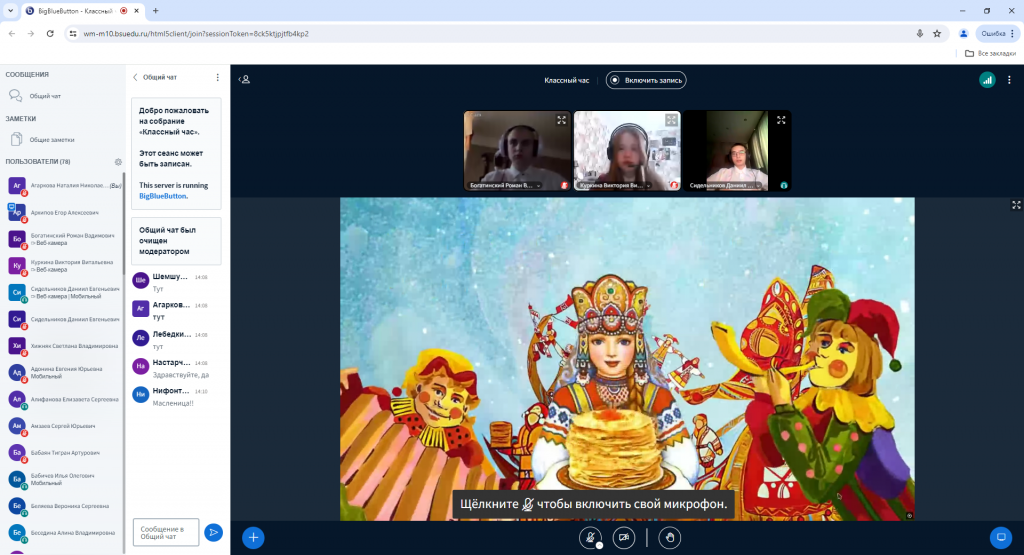Bookmark page with star icon
This screenshot has height=555, width=1024.
point(937,33)
